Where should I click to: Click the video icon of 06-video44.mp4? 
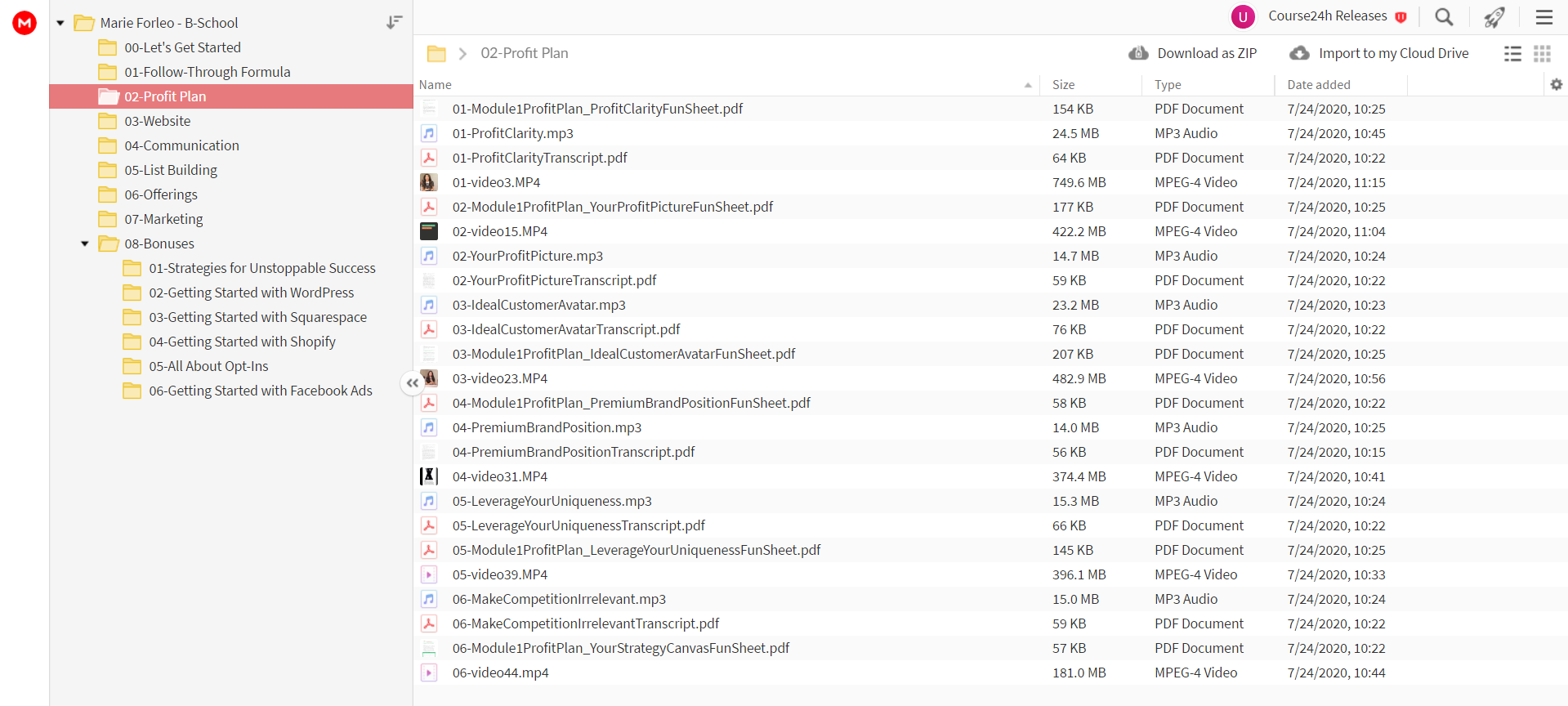click(x=429, y=672)
